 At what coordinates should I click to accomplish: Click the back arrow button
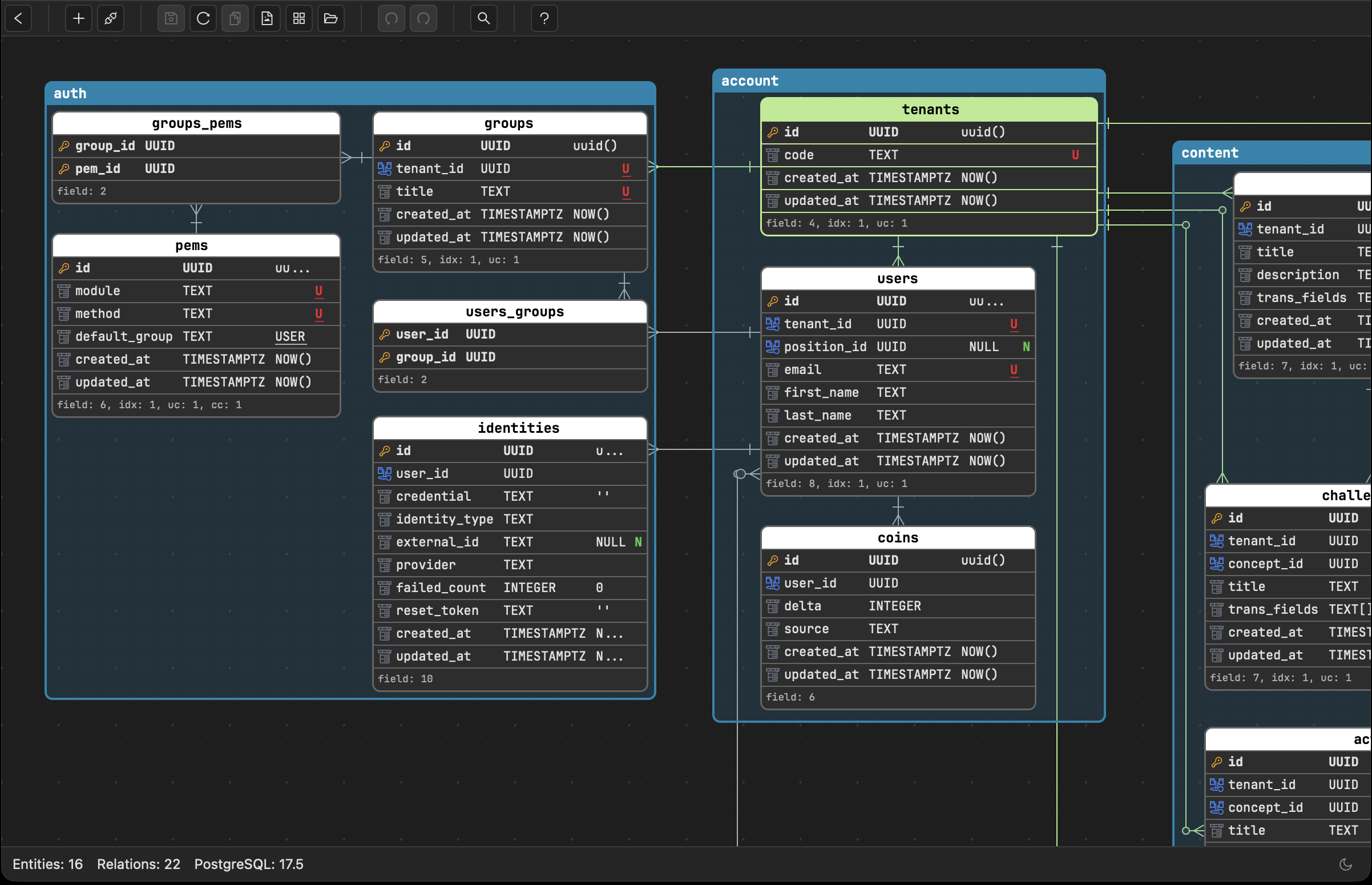point(18,18)
